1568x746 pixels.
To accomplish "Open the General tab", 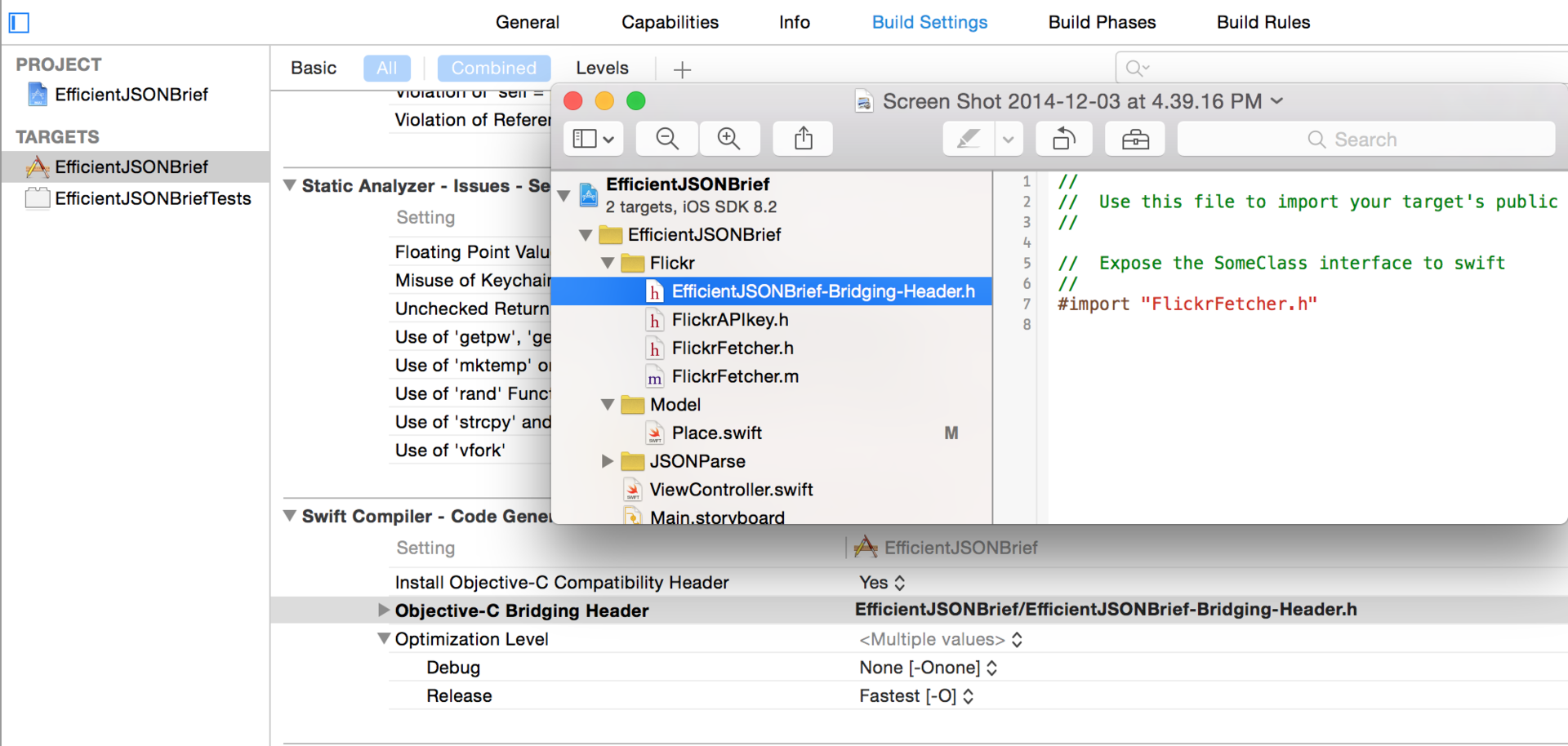I will 528,22.
